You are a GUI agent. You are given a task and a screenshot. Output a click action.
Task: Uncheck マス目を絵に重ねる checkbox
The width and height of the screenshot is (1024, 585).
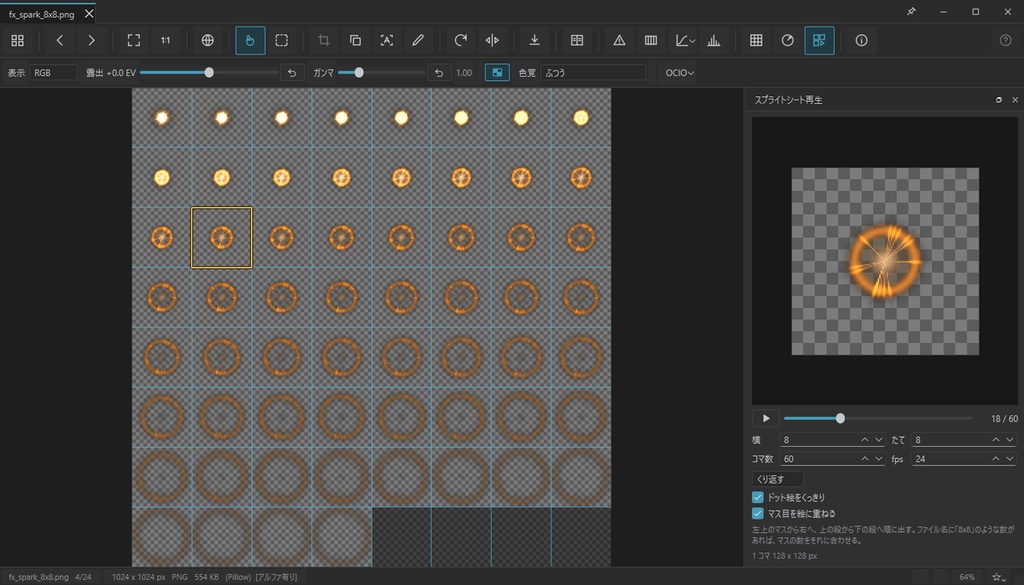point(758,514)
